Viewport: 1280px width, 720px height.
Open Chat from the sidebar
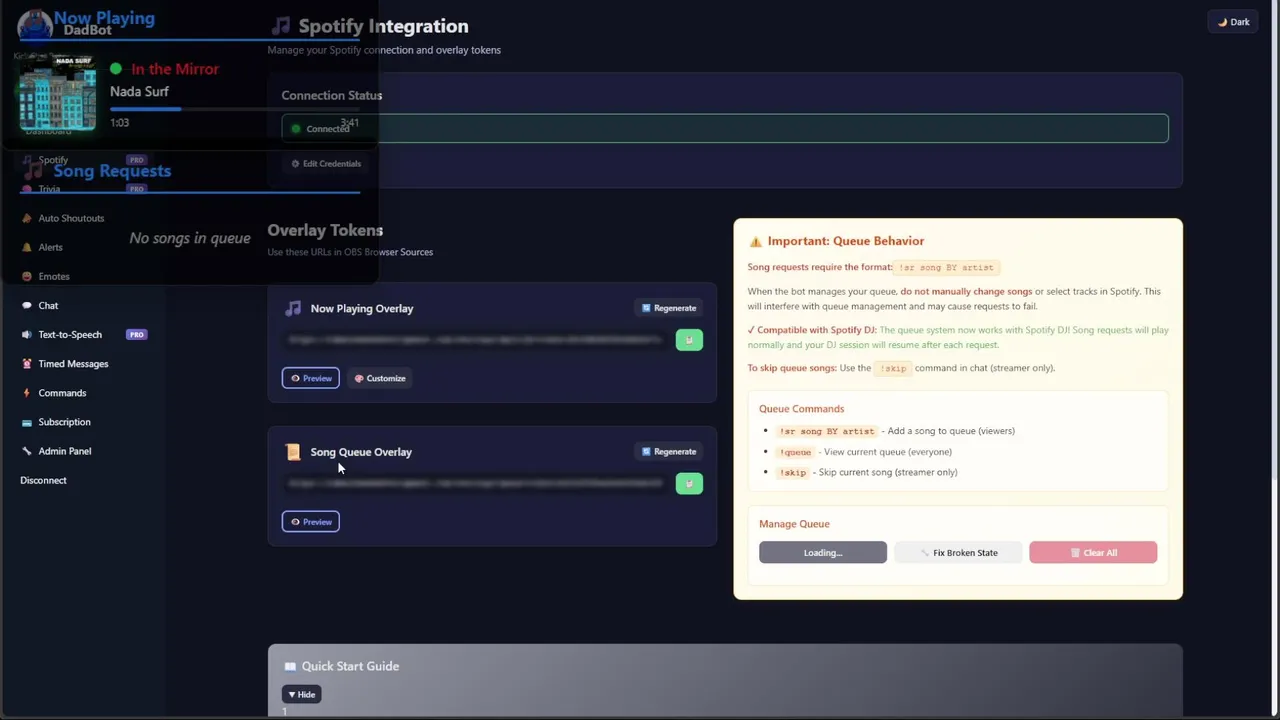48,305
